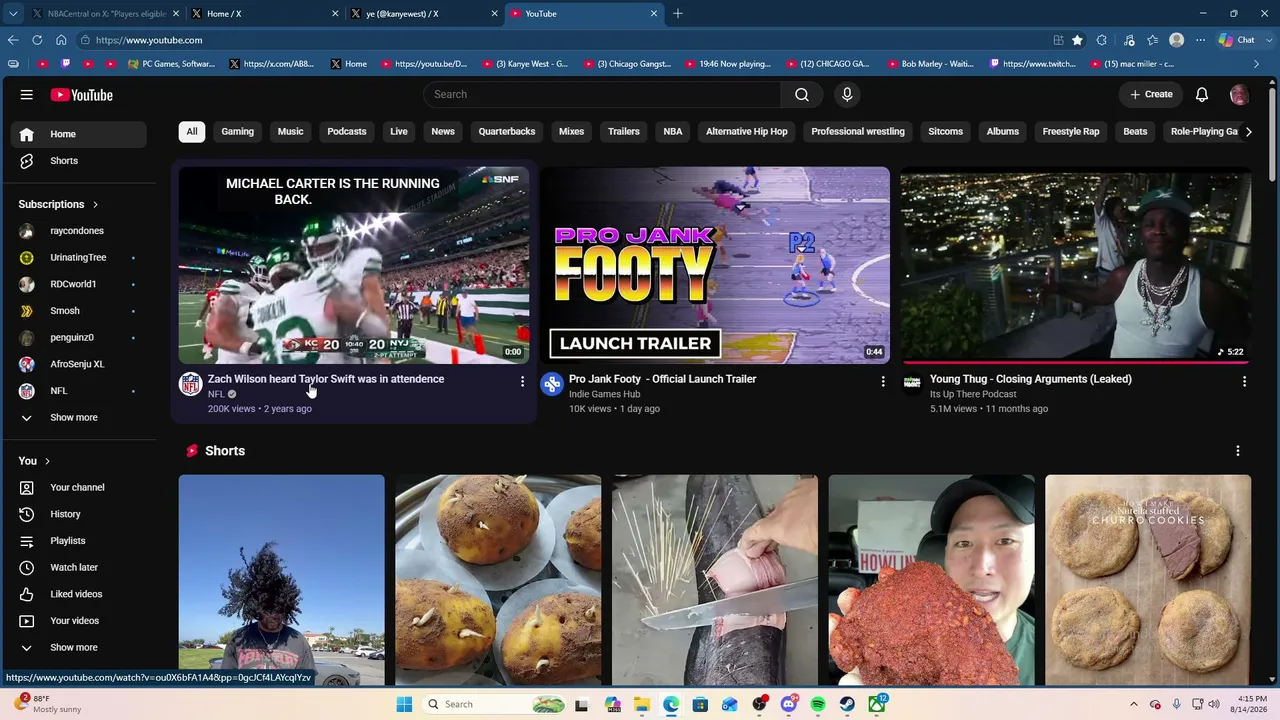1280x720 pixels.
Task: Click the NFL channel avatar beside Zach Wilson video
Action: point(191,384)
